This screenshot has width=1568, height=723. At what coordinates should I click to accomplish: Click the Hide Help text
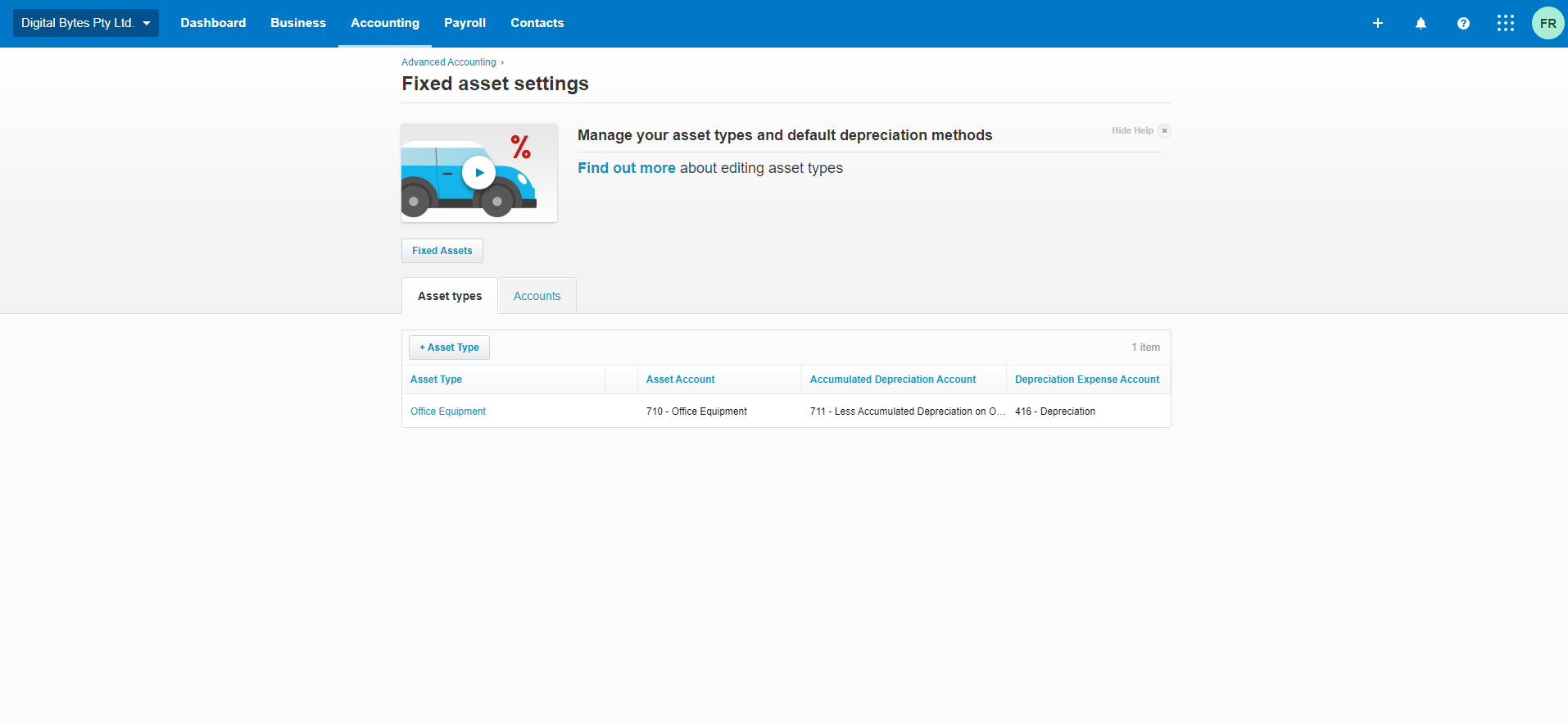[x=1132, y=131]
